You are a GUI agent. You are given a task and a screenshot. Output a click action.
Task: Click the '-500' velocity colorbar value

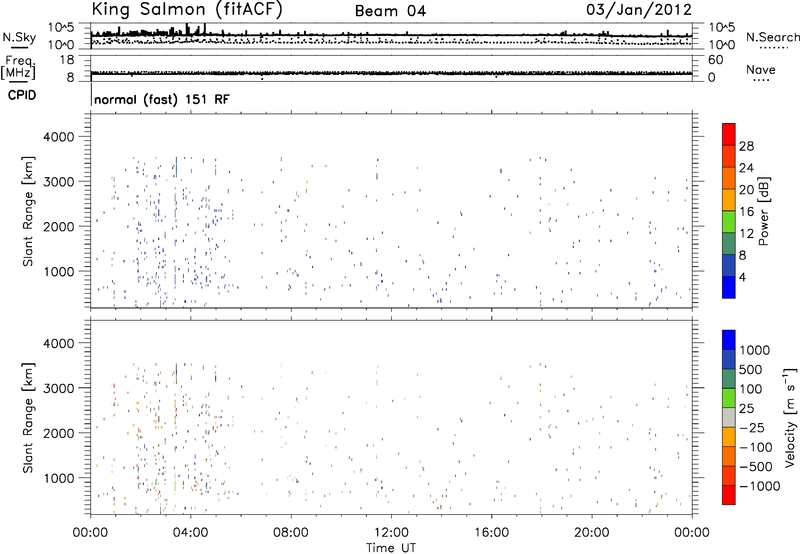point(756,466)
